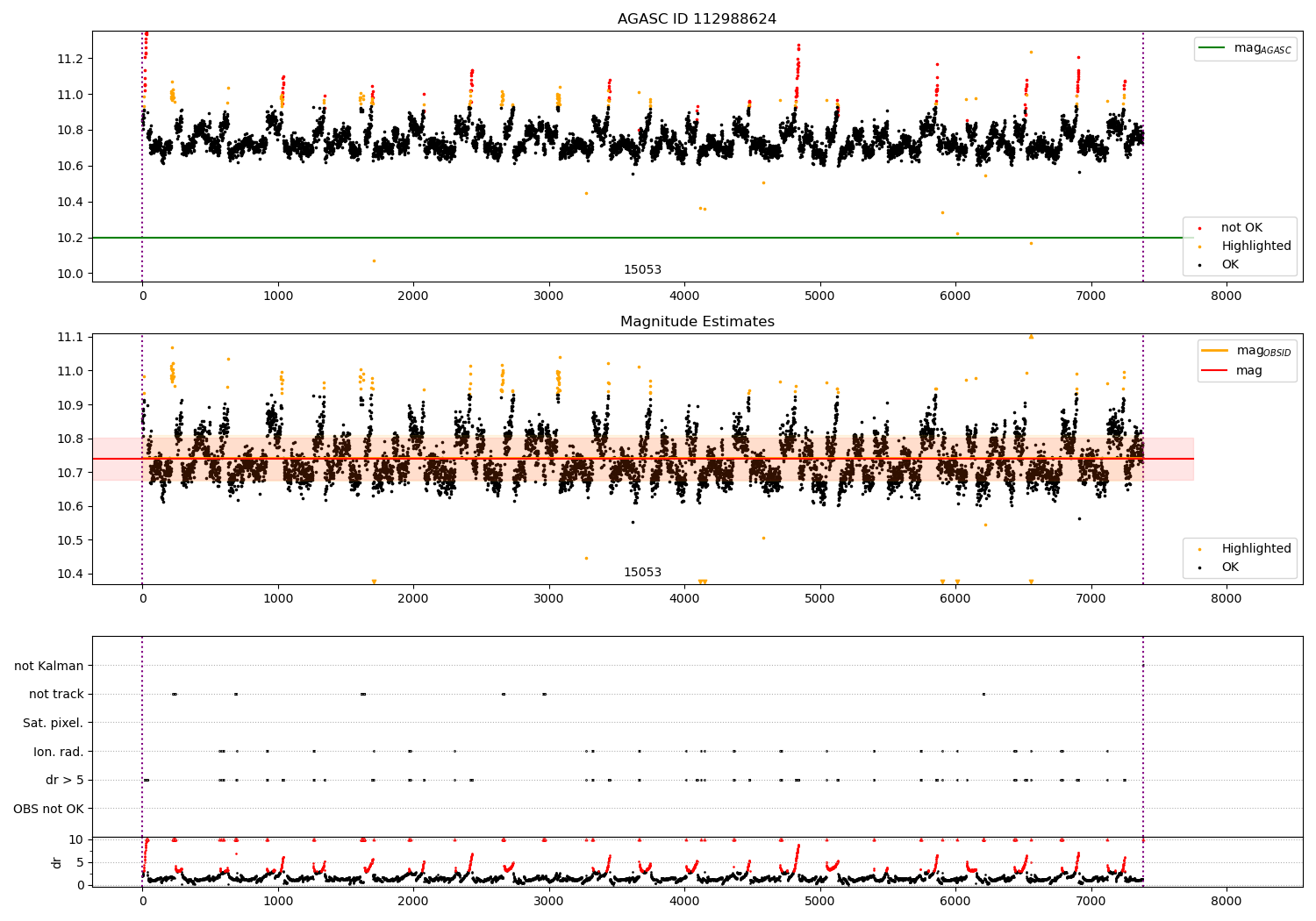Click the 10.2 y-axis tick on top plot
Image resolution: width=1316 pixels, height=921 pixels.
69,238
